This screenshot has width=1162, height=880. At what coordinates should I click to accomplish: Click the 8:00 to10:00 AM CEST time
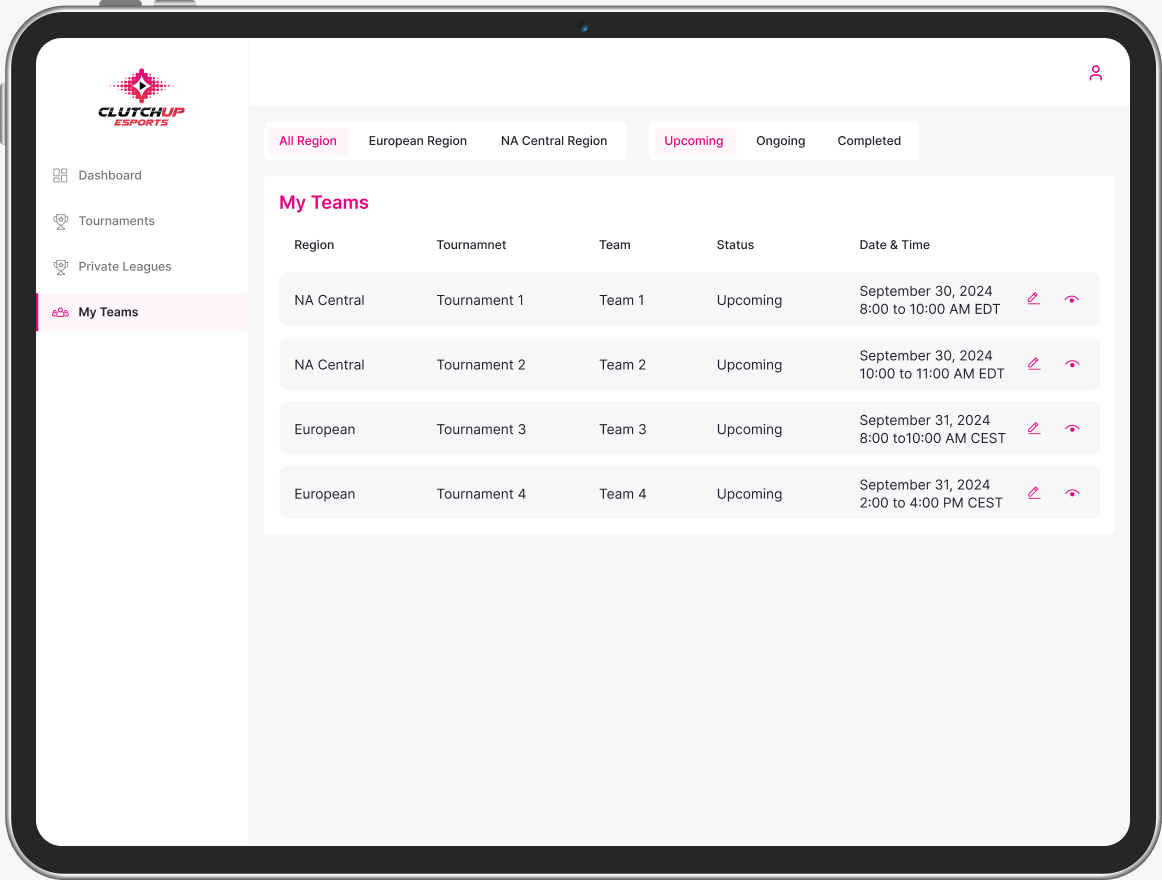point(932,438)
